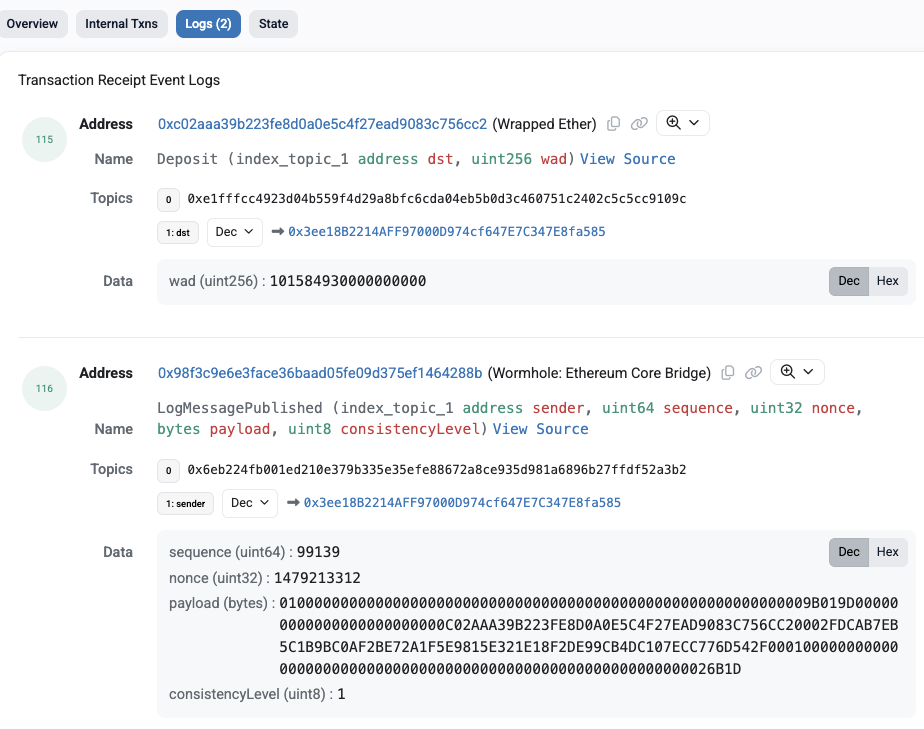Copy the Wormhole Core Bridge address
This screenshot has height=729, width=924.
[728, 373]
